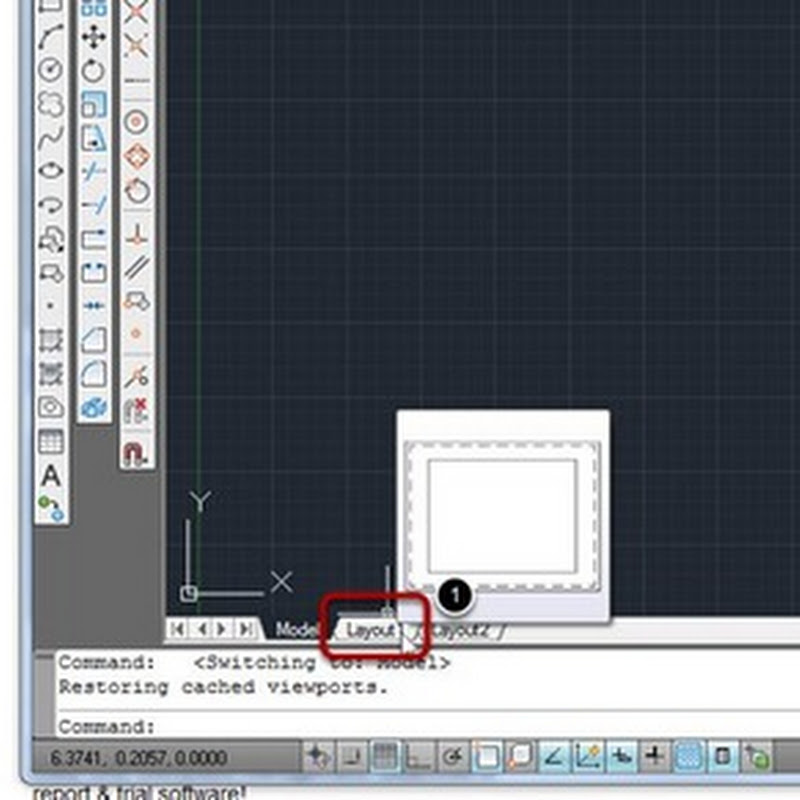
Task: Select the Region tool
Action: pos(51,407)
